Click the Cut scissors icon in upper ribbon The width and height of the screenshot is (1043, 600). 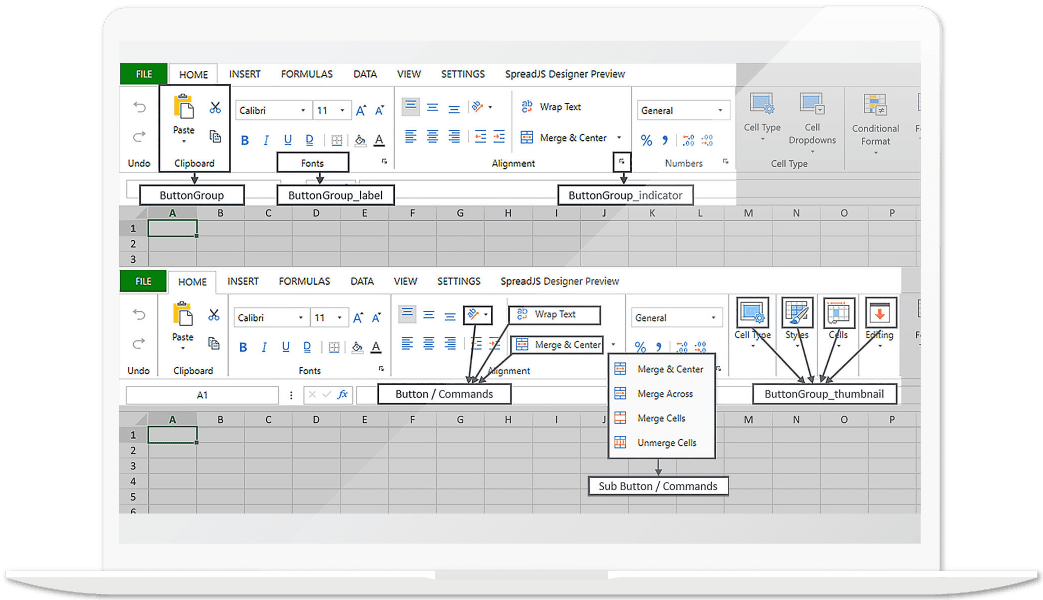(x=215, y=108)
